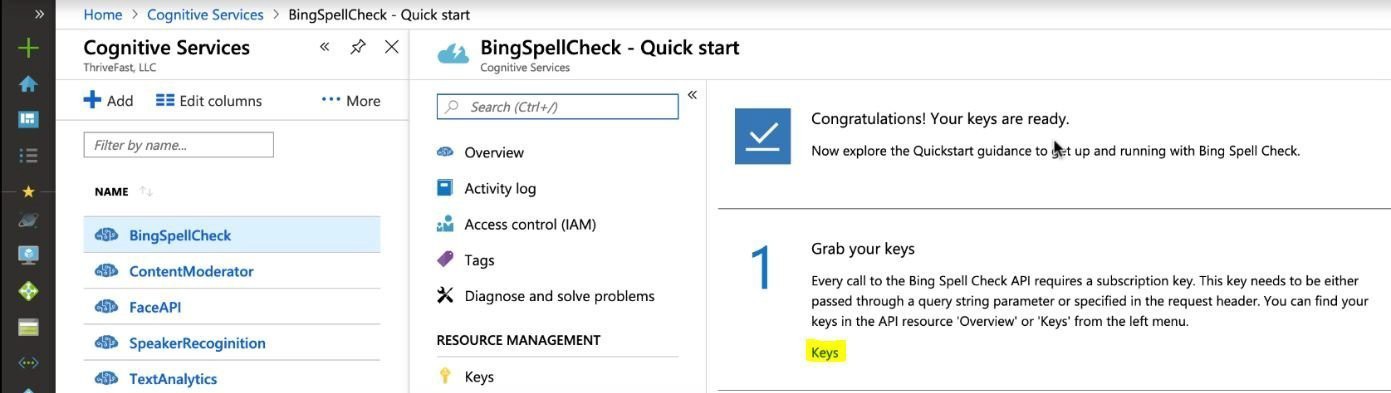Open the More options ellipsis menu

click(x=351, y=100)
